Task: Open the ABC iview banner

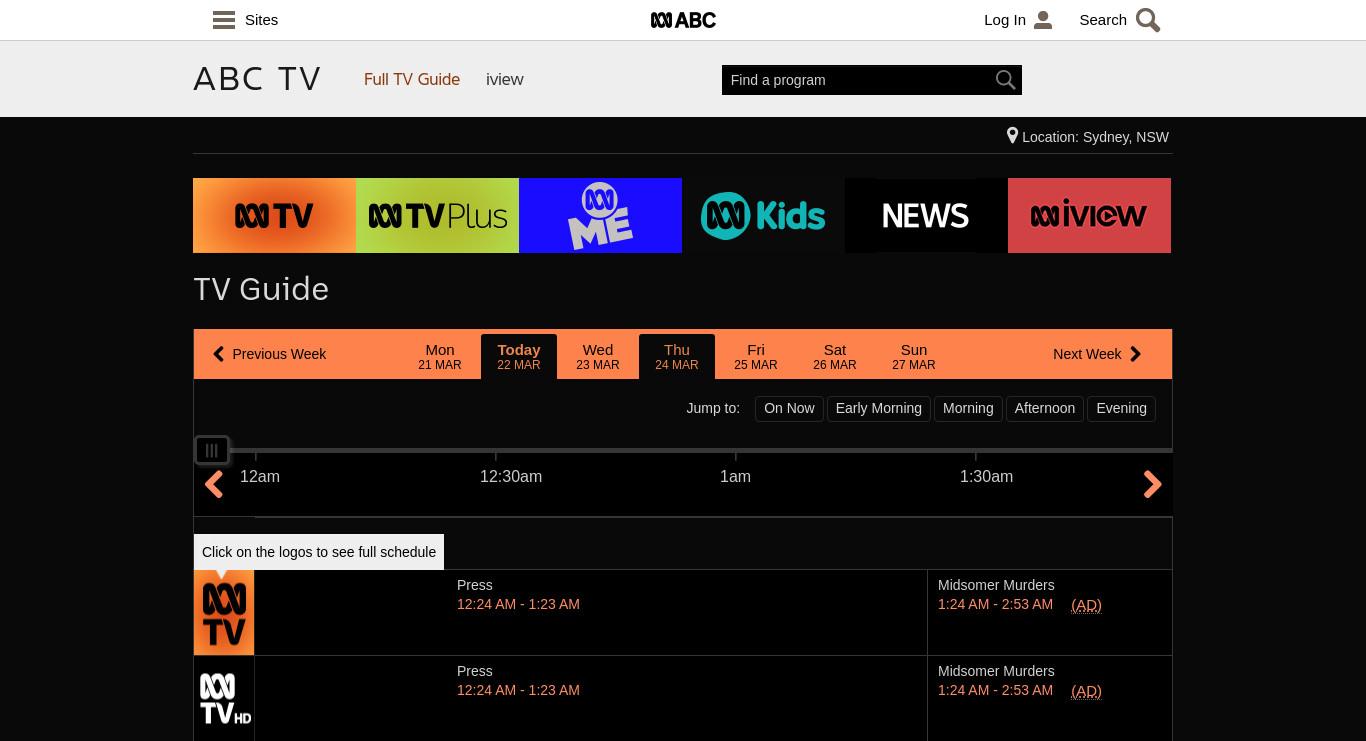Action: (1089, 215)
